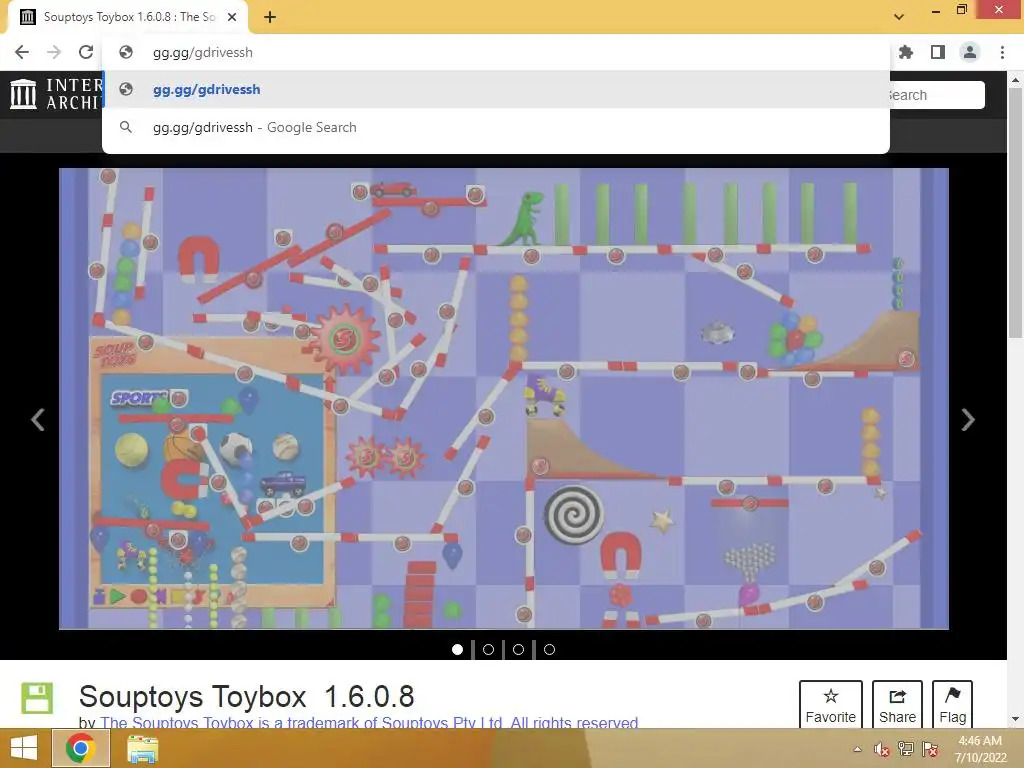Choose the gg.gg/gdrivessh URL suggestion
The image size is (1024, 768).
(496, 89)
